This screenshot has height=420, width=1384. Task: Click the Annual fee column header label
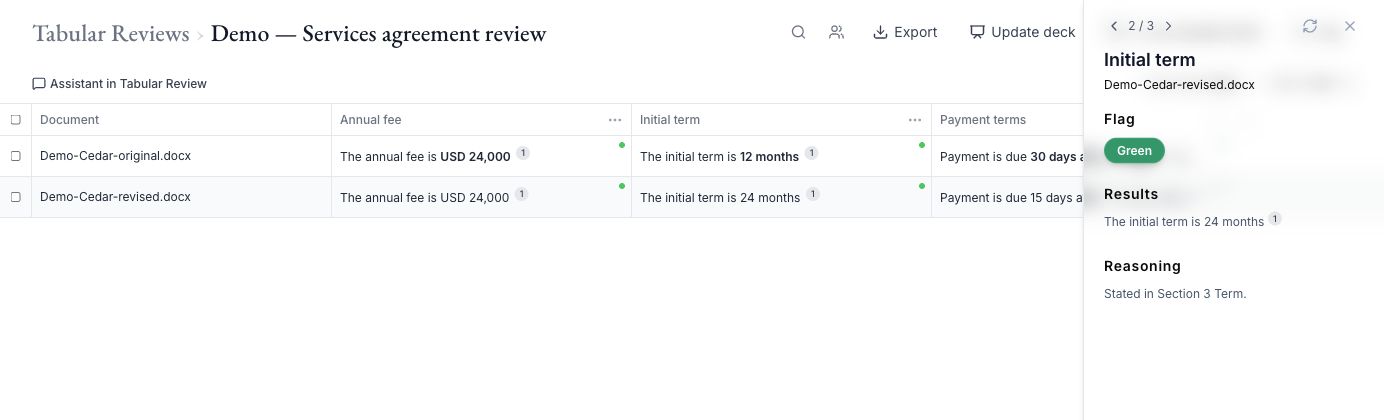click(x=371, y=120)
